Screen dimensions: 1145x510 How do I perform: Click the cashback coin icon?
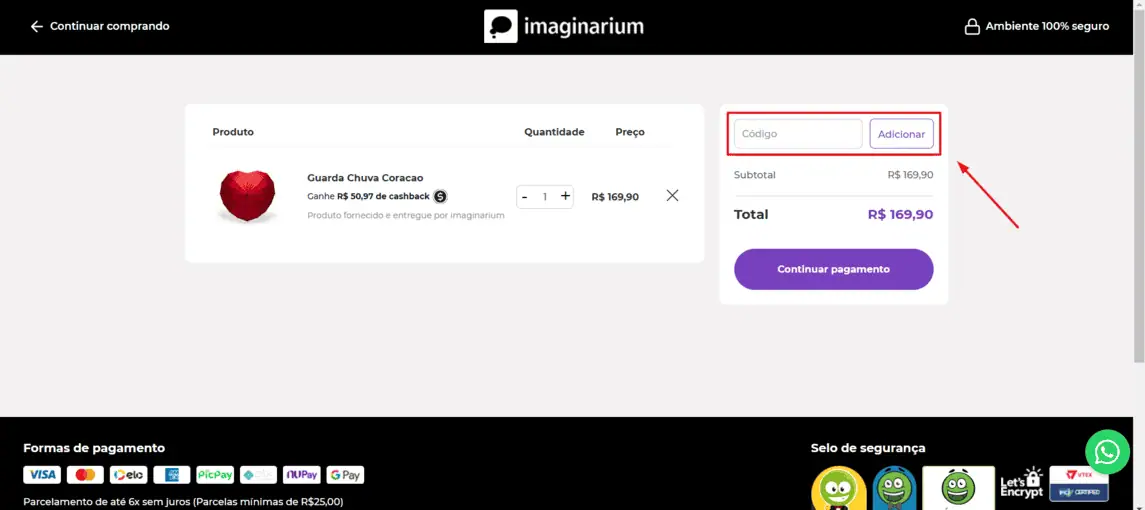[440, 196]
